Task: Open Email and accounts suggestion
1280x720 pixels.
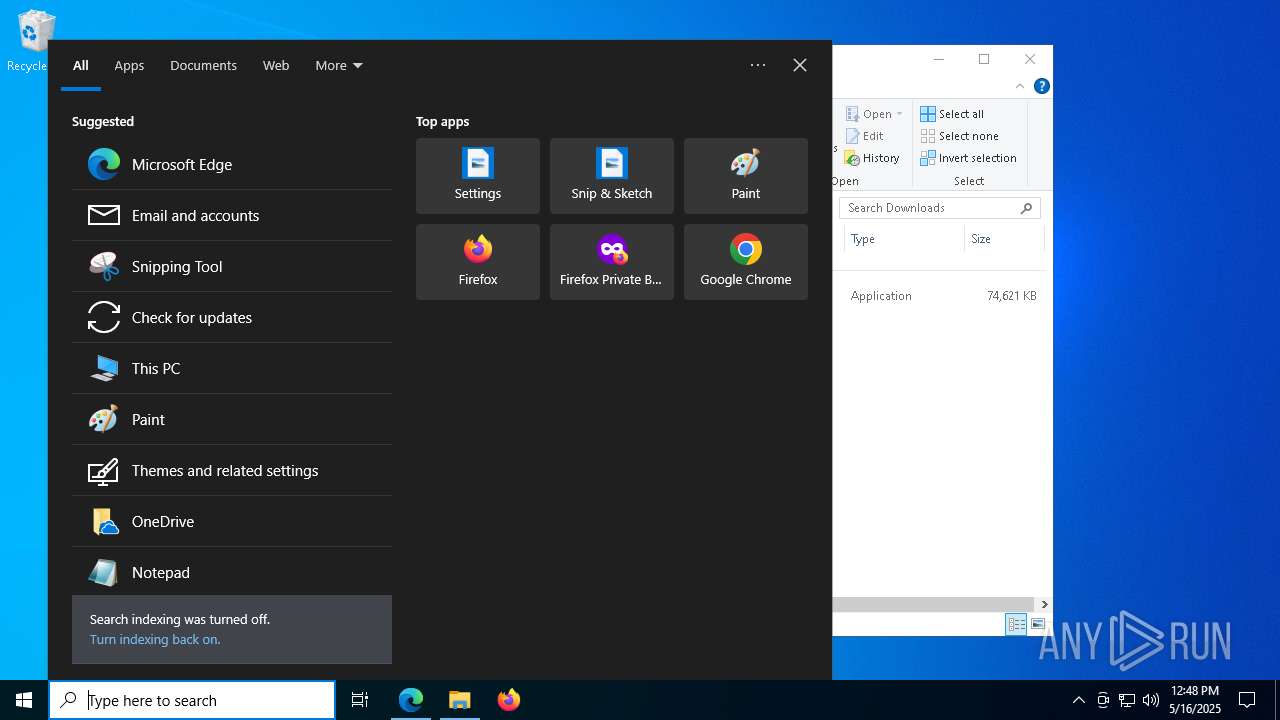Action: click(232, 215)
